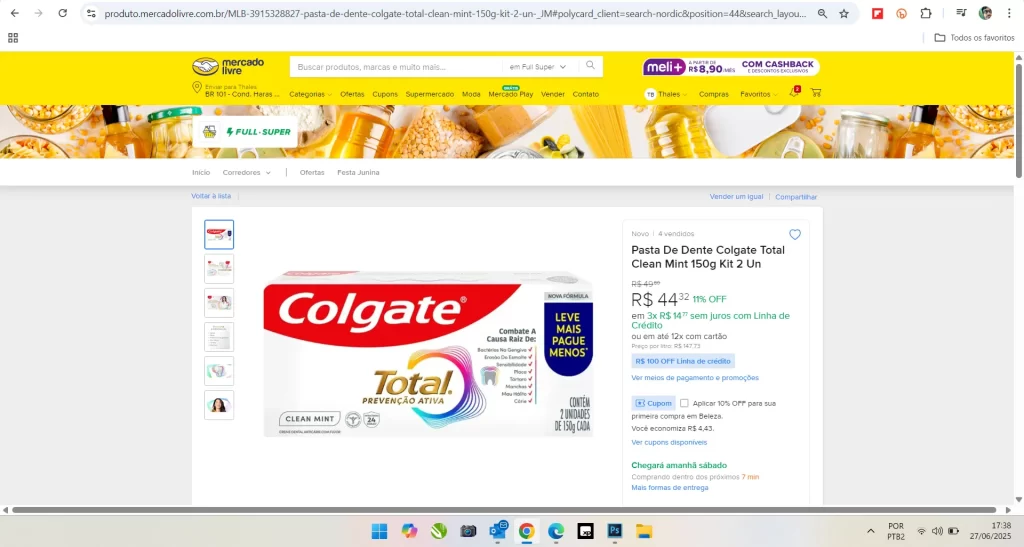
Task: Click the Voltar à lista link
Action: pos(211,196)
